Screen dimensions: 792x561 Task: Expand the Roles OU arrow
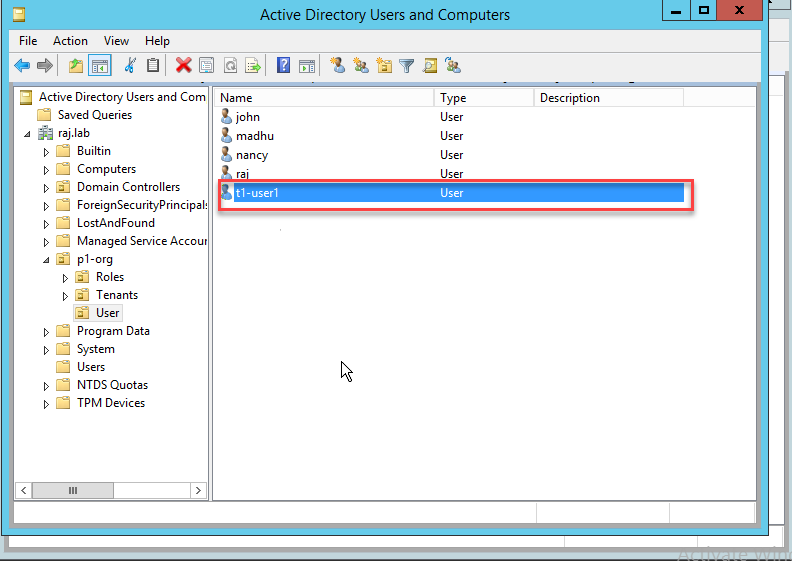pyautogui.click(x=65, y=278)
